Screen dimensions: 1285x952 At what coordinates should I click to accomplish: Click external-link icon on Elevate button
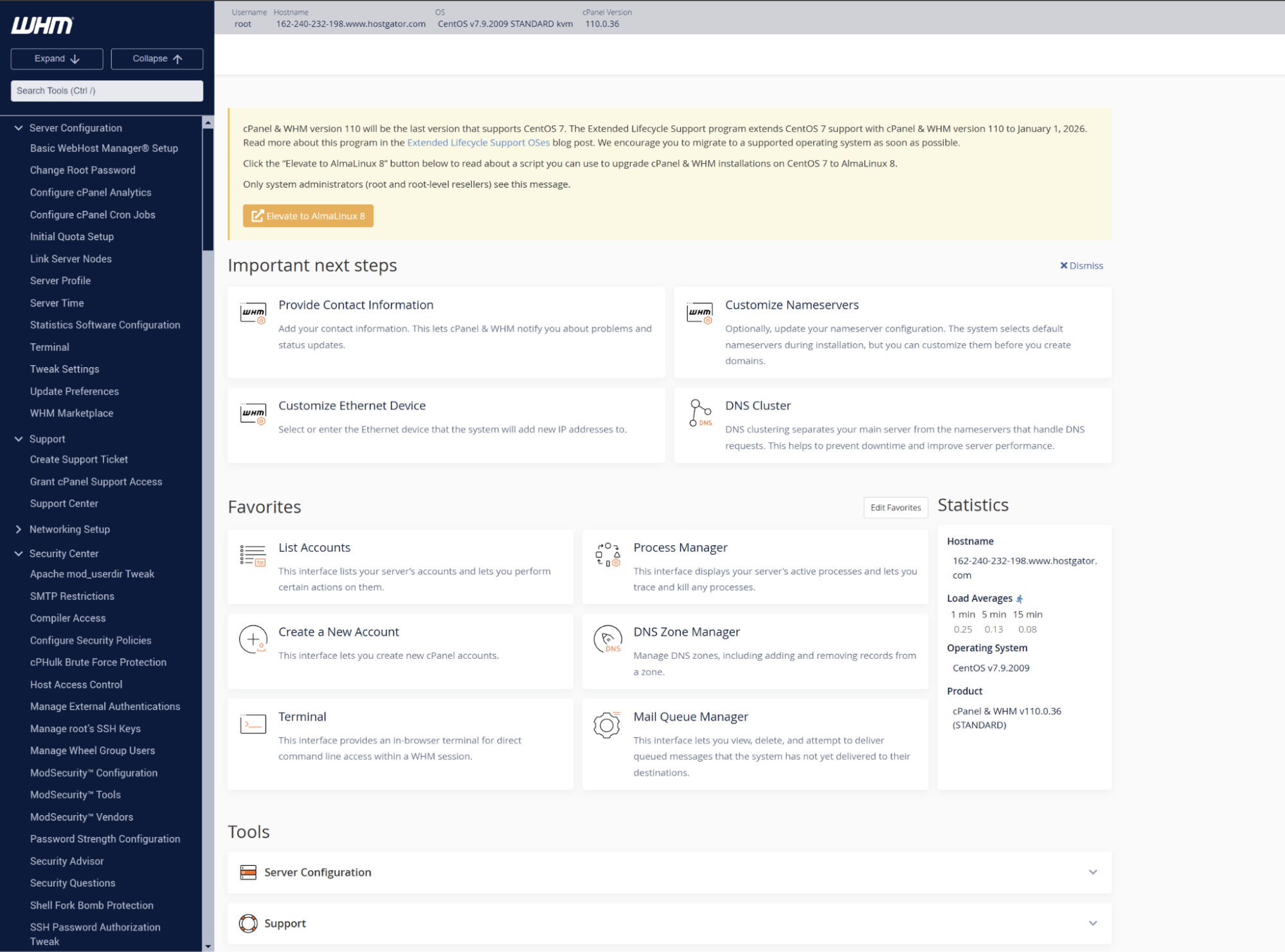coord(257,216)
